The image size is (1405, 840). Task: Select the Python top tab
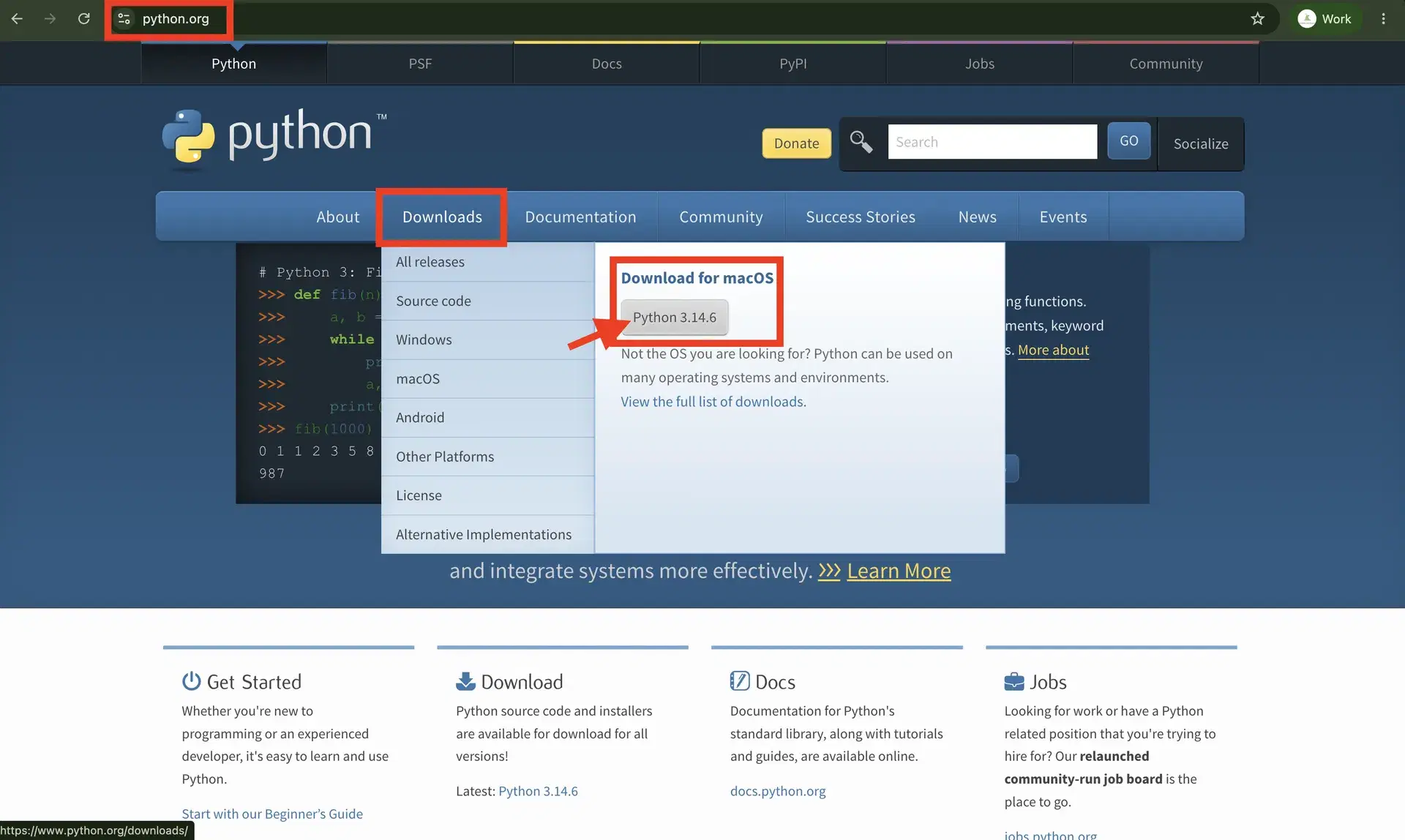(234, 64)
